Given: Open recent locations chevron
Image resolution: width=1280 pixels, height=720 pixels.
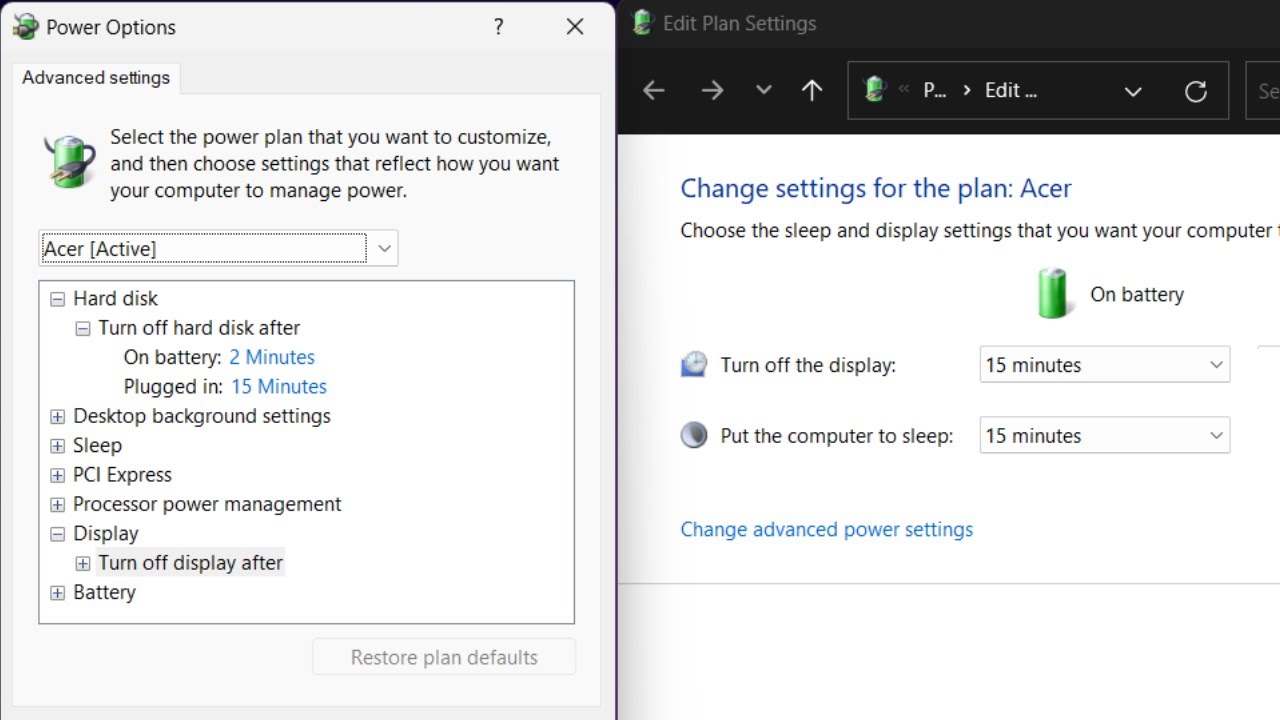Looking at the screenshot, I should [764, 90].
